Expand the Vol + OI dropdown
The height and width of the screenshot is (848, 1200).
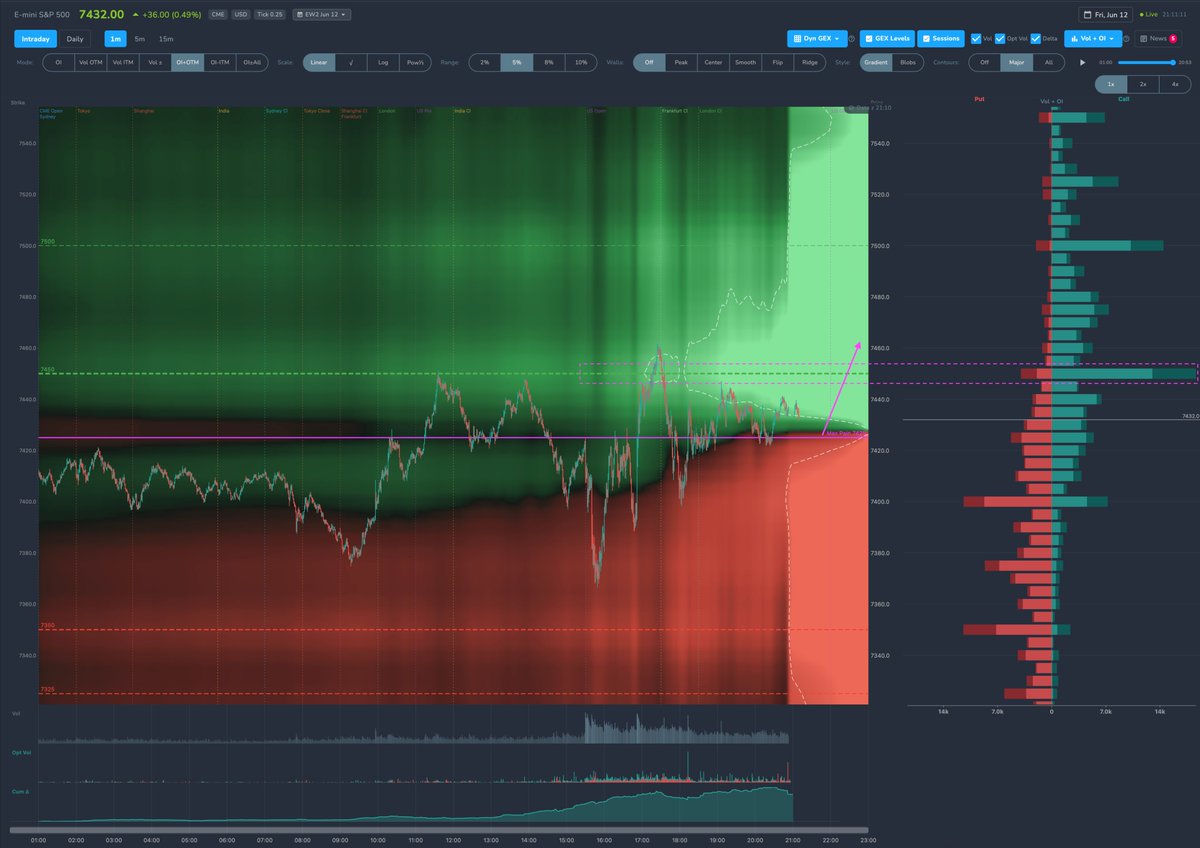coord(1093,39)
